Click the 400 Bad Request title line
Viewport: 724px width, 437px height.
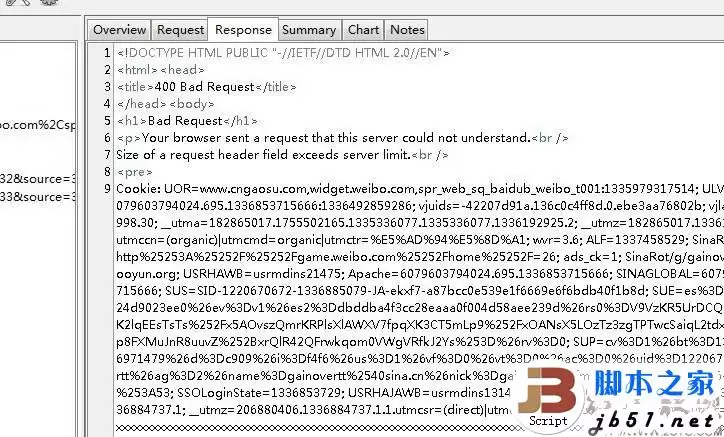(x=206, y=87)
